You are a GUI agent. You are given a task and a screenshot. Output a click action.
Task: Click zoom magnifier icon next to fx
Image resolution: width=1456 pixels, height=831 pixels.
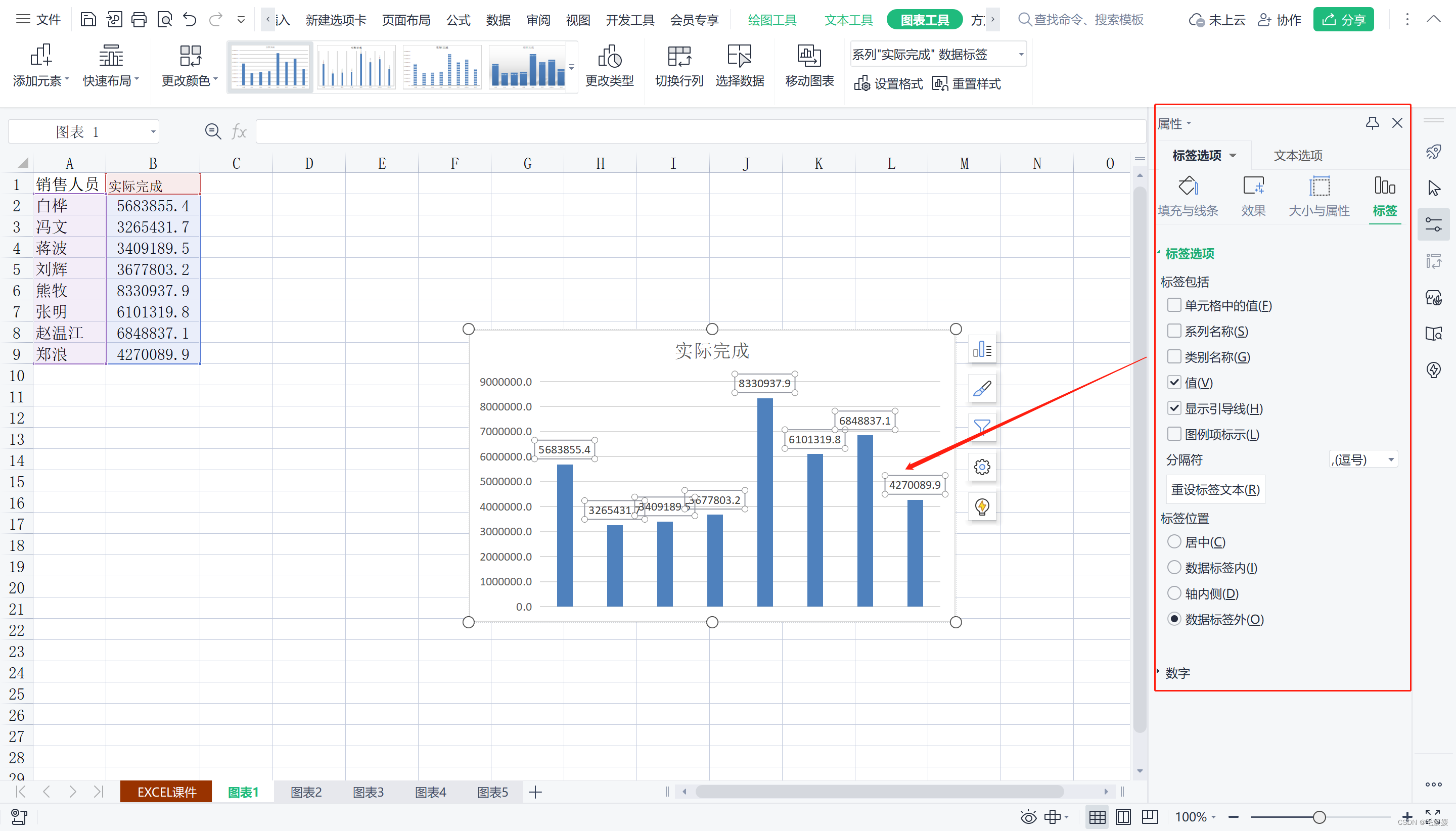[x=213, y=132]
